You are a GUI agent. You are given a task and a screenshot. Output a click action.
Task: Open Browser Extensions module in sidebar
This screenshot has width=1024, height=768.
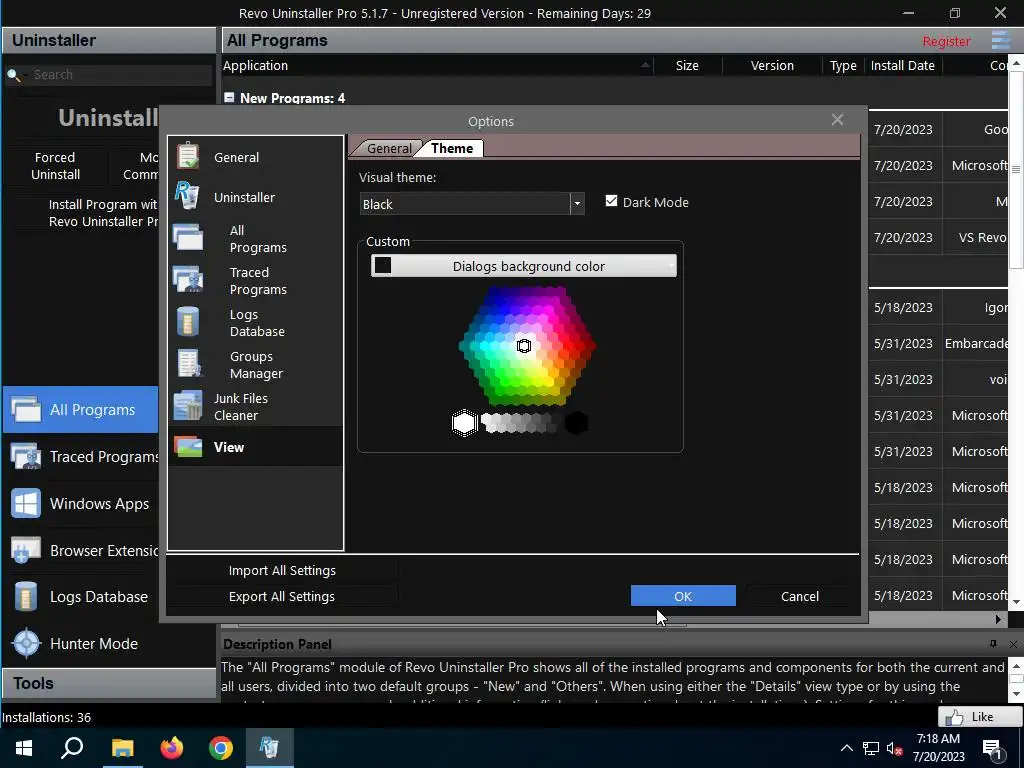pyautogui.click(x=81, y=551)
